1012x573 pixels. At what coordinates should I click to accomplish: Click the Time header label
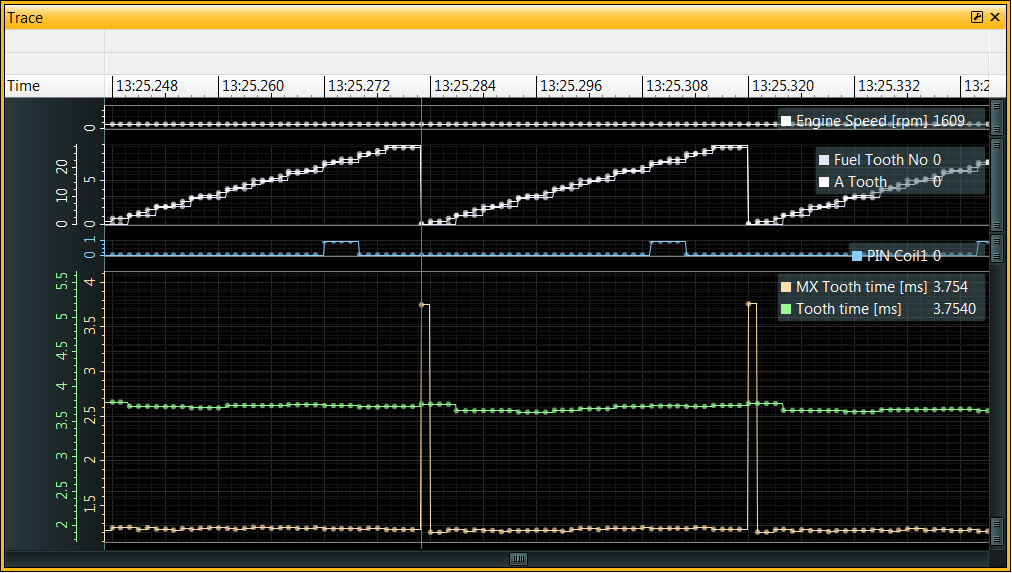[x=24, y=86]
